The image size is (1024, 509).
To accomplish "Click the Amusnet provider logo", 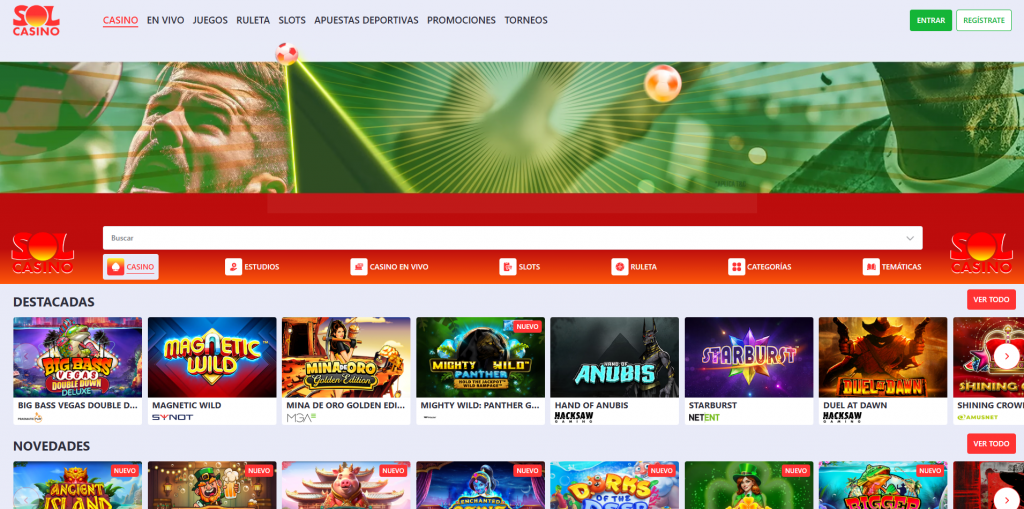I will click(x=978, y=417).
